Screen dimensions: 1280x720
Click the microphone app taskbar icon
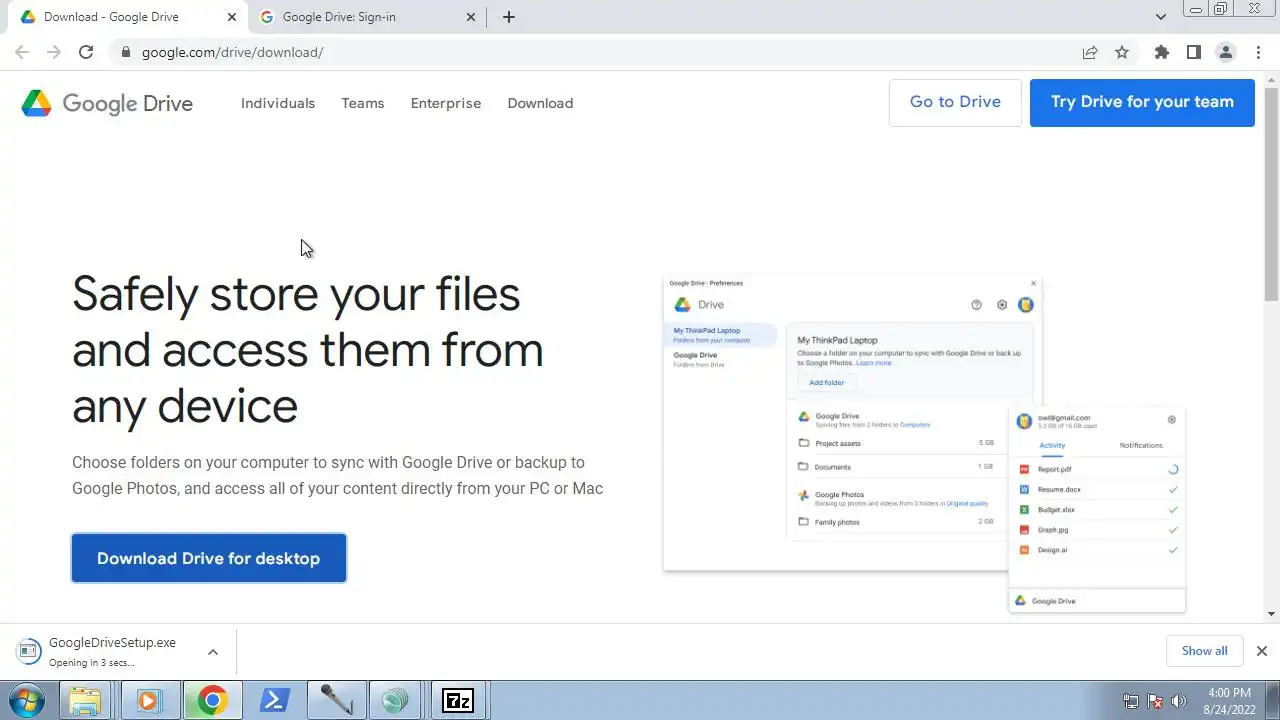[336, 700]
